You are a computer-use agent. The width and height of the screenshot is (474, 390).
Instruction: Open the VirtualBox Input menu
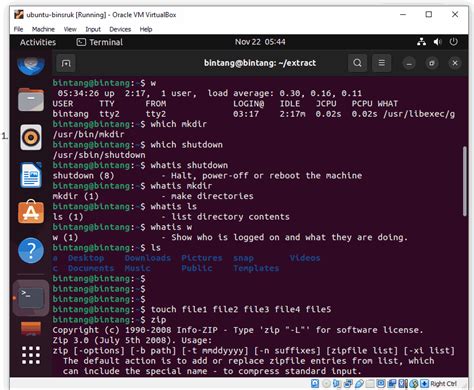93,29
